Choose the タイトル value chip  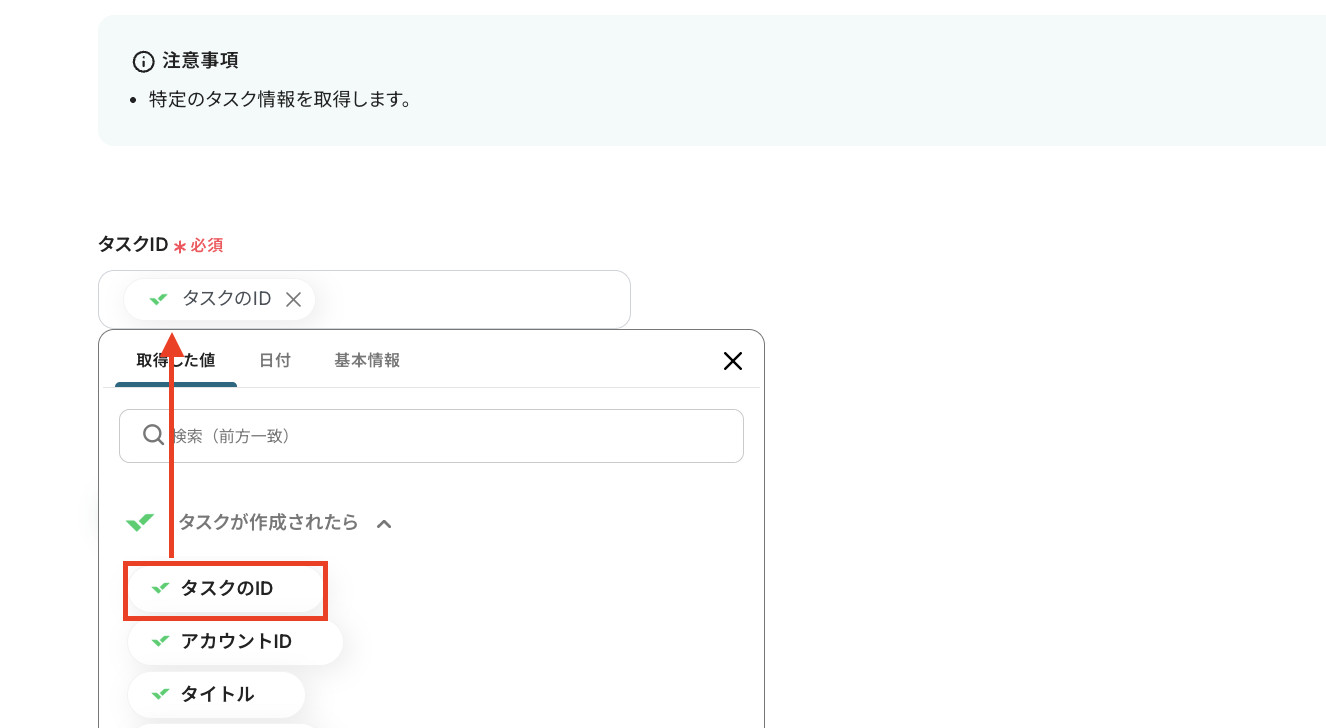click(x=216, y=694)
